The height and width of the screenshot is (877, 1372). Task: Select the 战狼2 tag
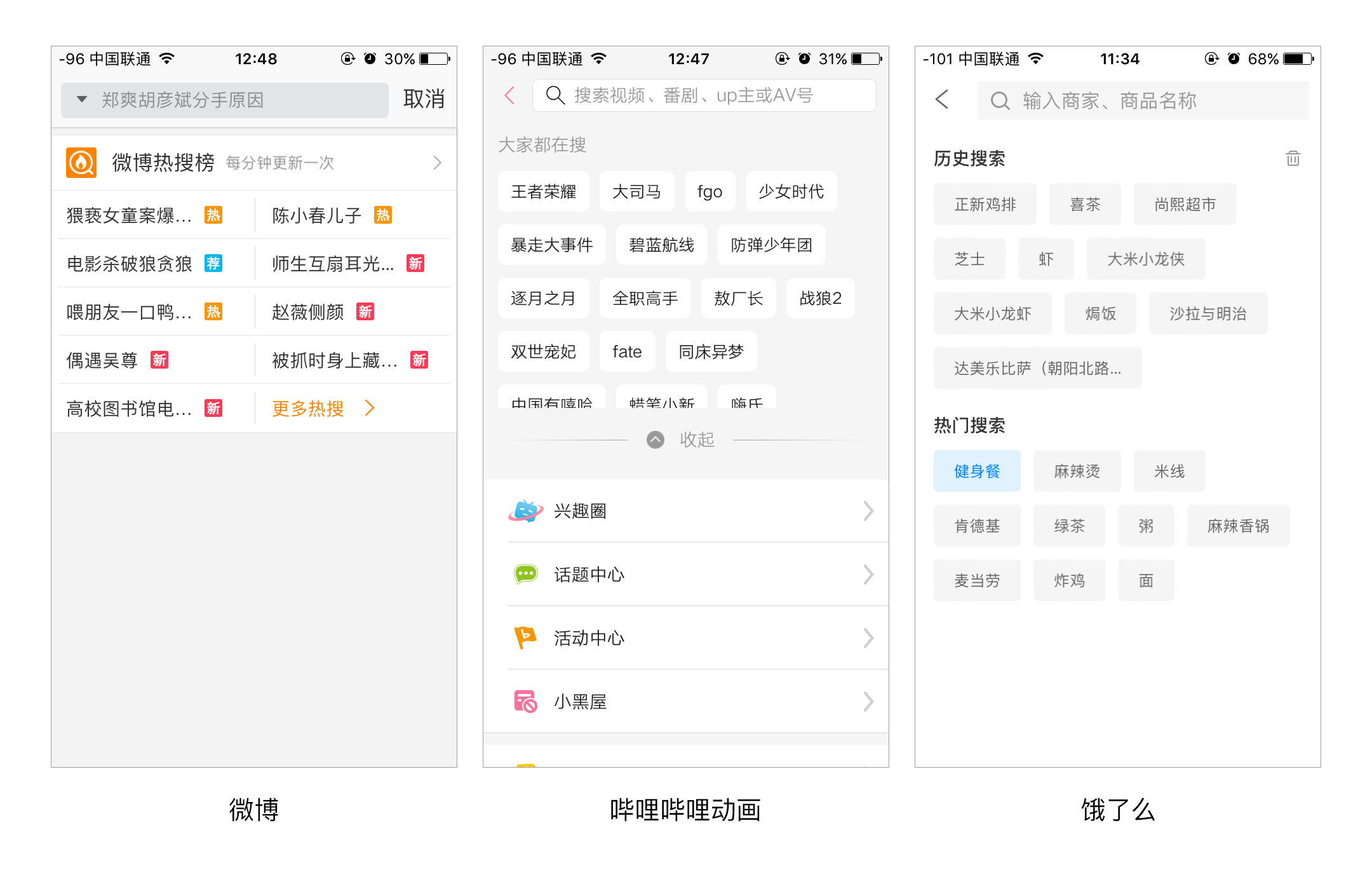pyautogui.click(x=821, y=298)
